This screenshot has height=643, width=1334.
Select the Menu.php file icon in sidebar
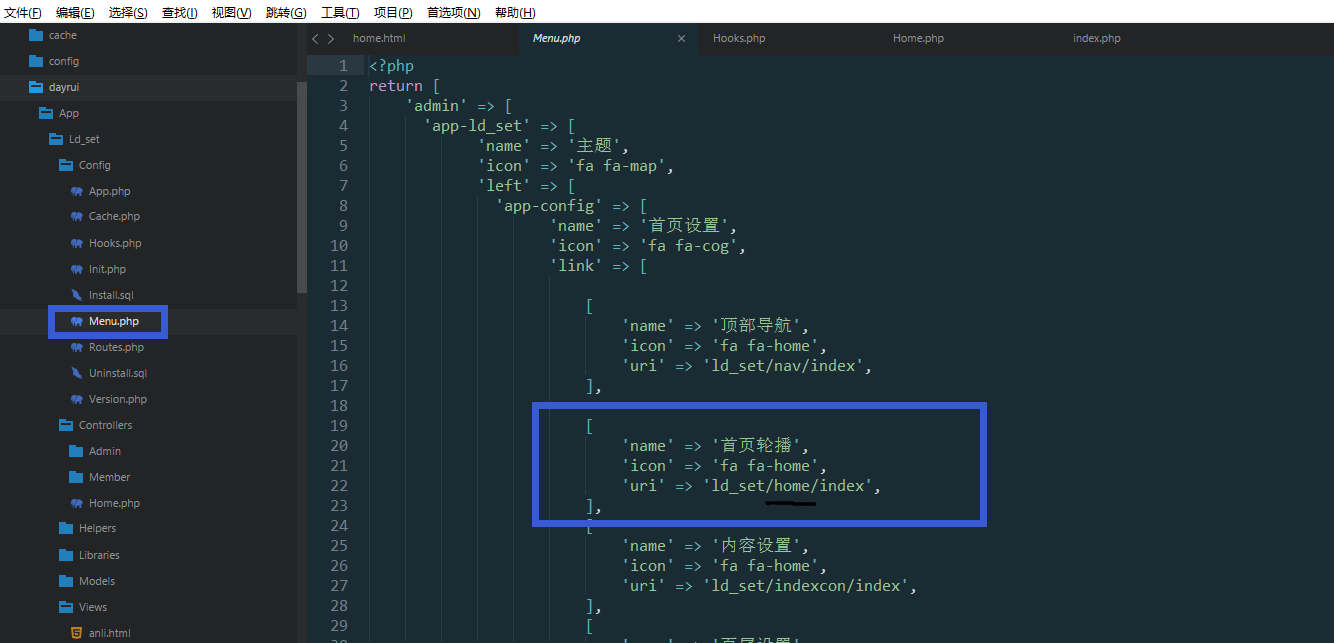coord(76,321)
